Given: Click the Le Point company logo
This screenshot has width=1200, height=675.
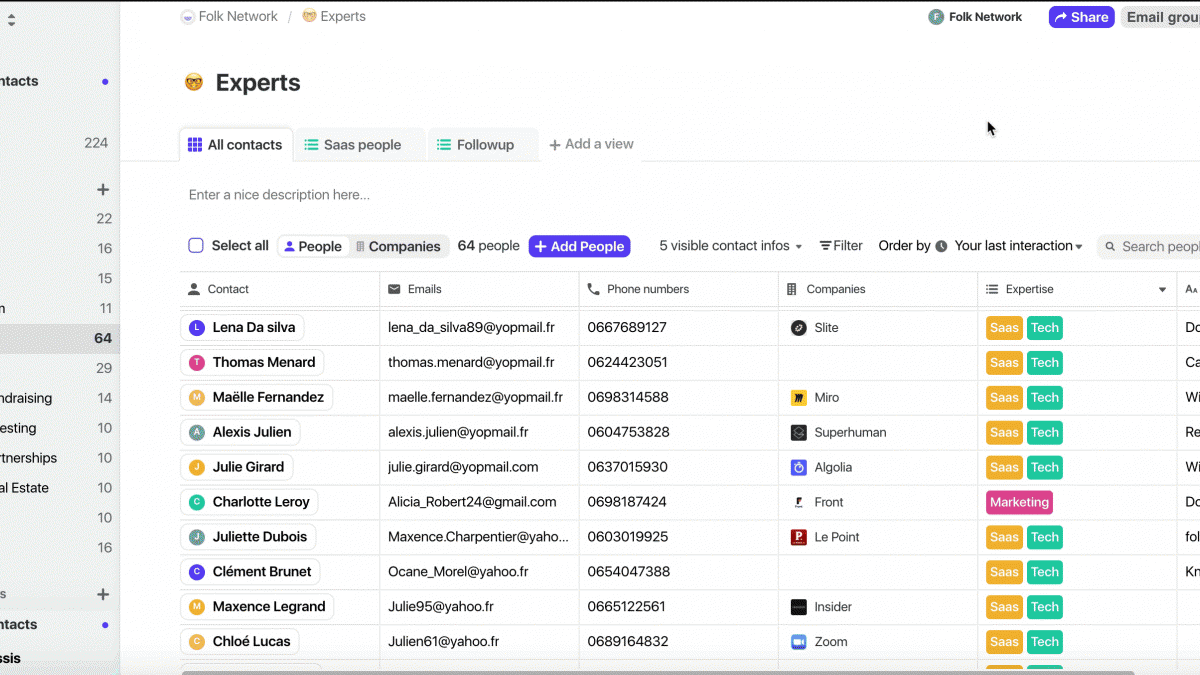Looking at the screenshot, I should click(798, 537).
